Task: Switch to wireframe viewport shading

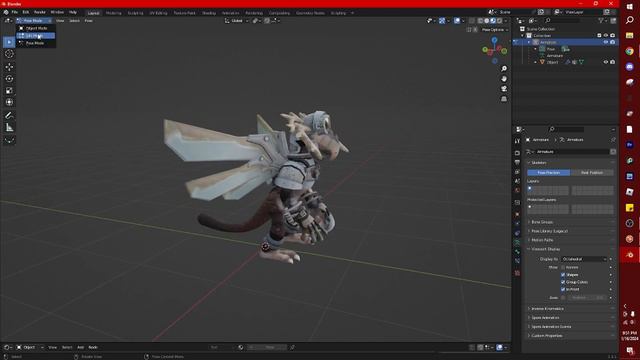Action: tap(480, 20)
